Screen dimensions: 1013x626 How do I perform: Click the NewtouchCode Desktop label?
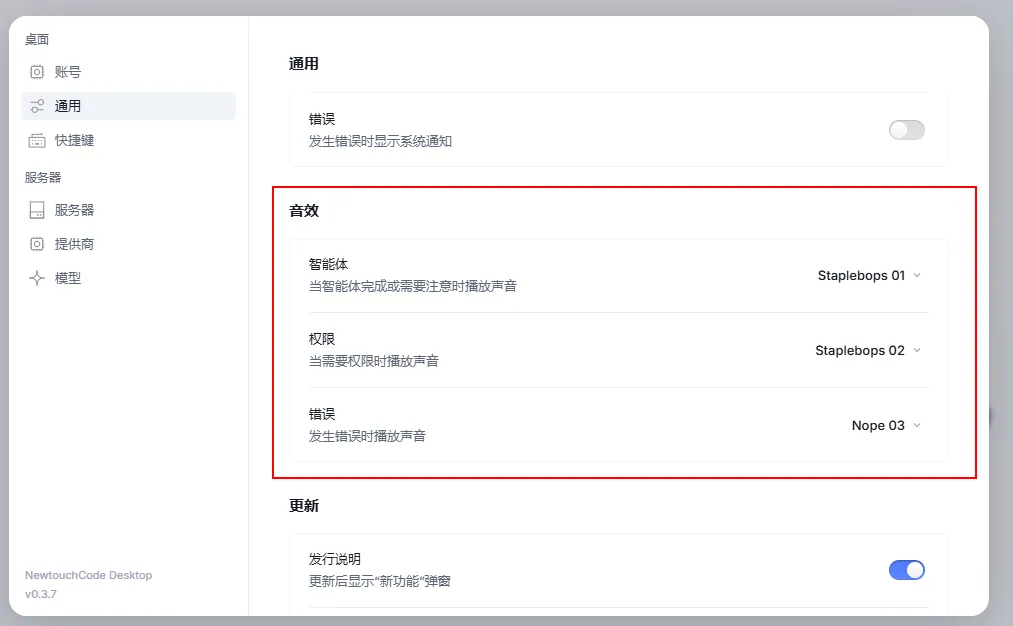[x=89, y=575]
